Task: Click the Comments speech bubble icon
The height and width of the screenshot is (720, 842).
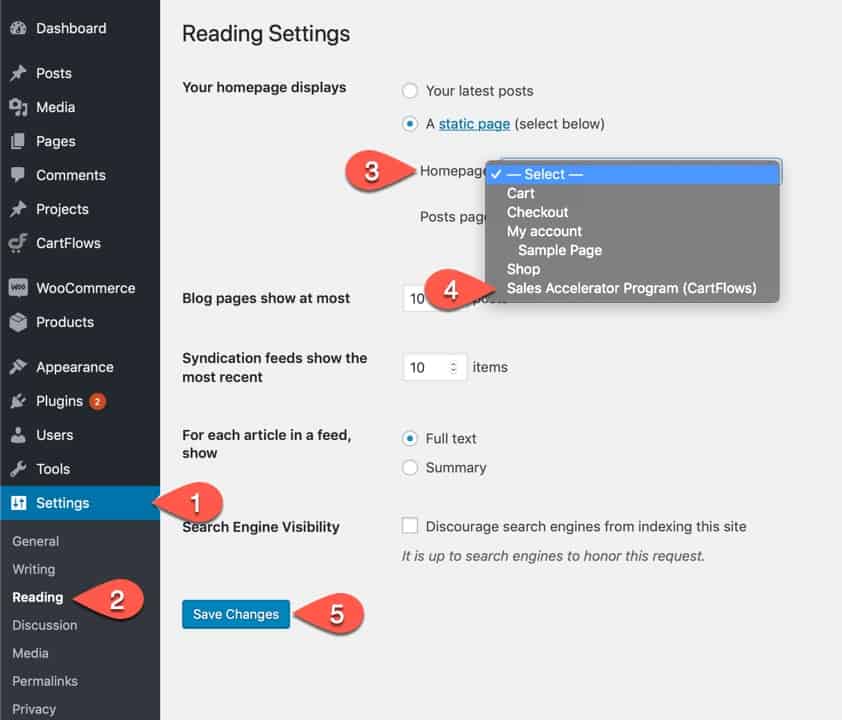Action: (x=18, y=175)
